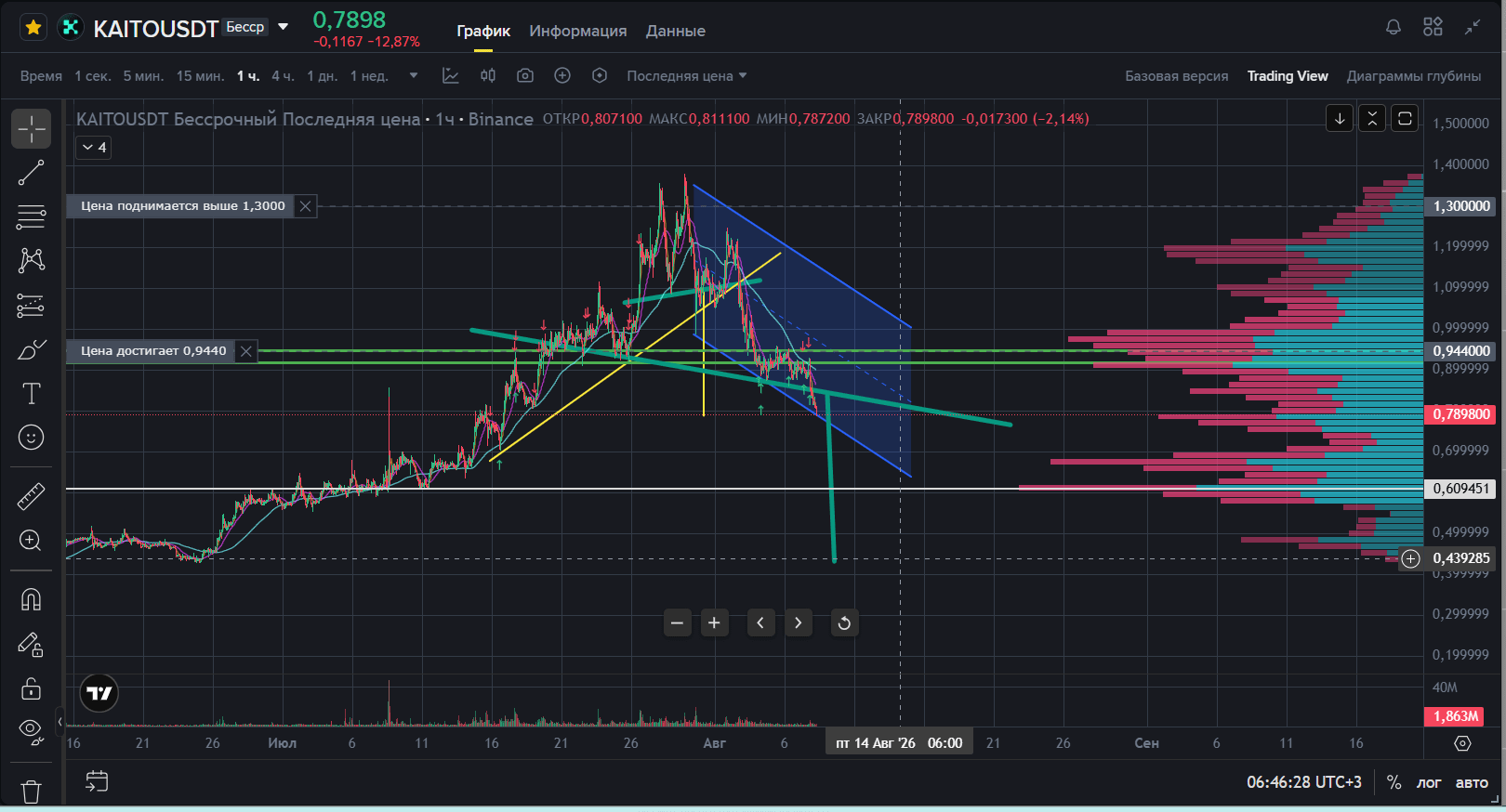Click the collapse pane arrows button

pyautogui.click(x=1372, y=118)
